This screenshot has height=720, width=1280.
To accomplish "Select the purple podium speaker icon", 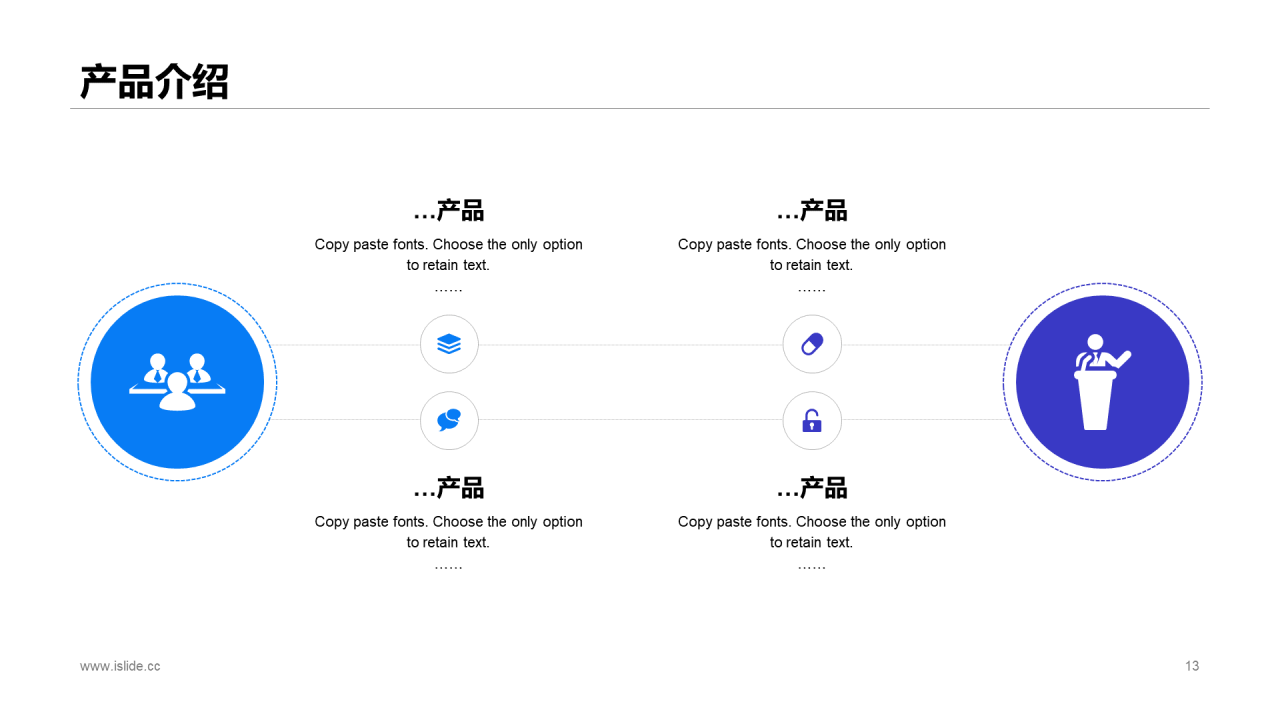I will tap(1102, 382).
